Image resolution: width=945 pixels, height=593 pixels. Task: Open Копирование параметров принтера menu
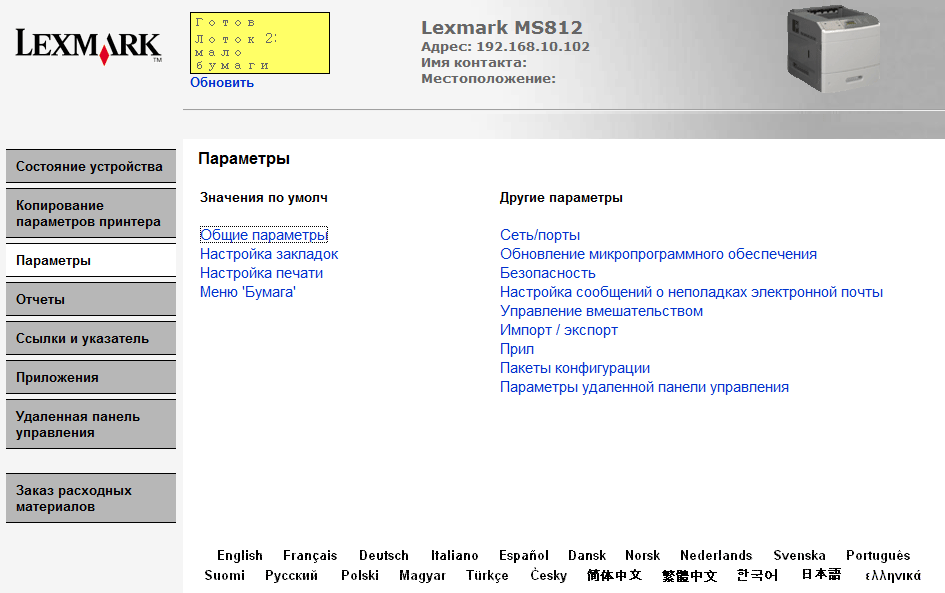pyautogui.click(x=91, y=213)
